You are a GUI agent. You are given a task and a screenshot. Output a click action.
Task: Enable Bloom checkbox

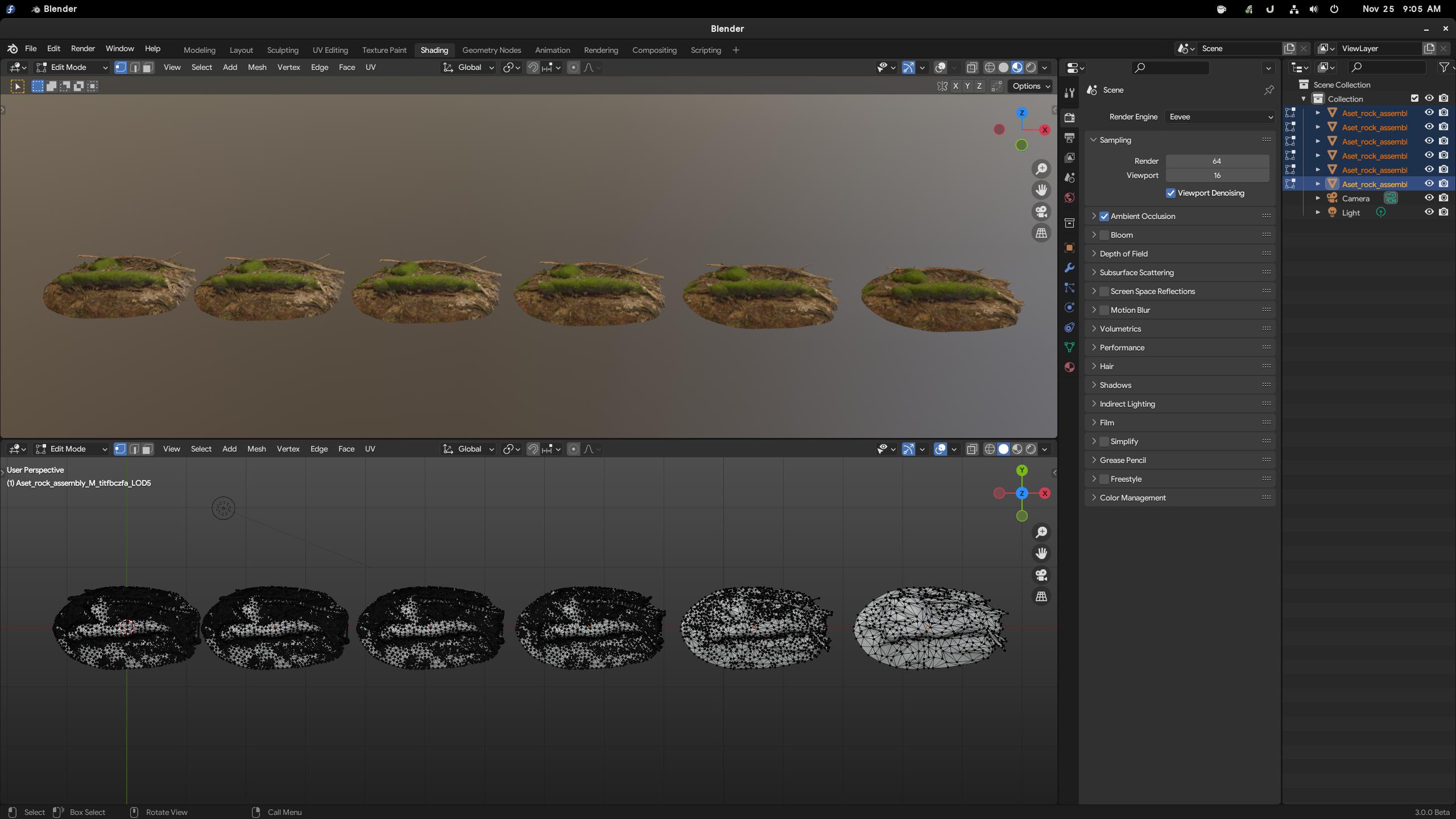click(x=1104, y=235)
